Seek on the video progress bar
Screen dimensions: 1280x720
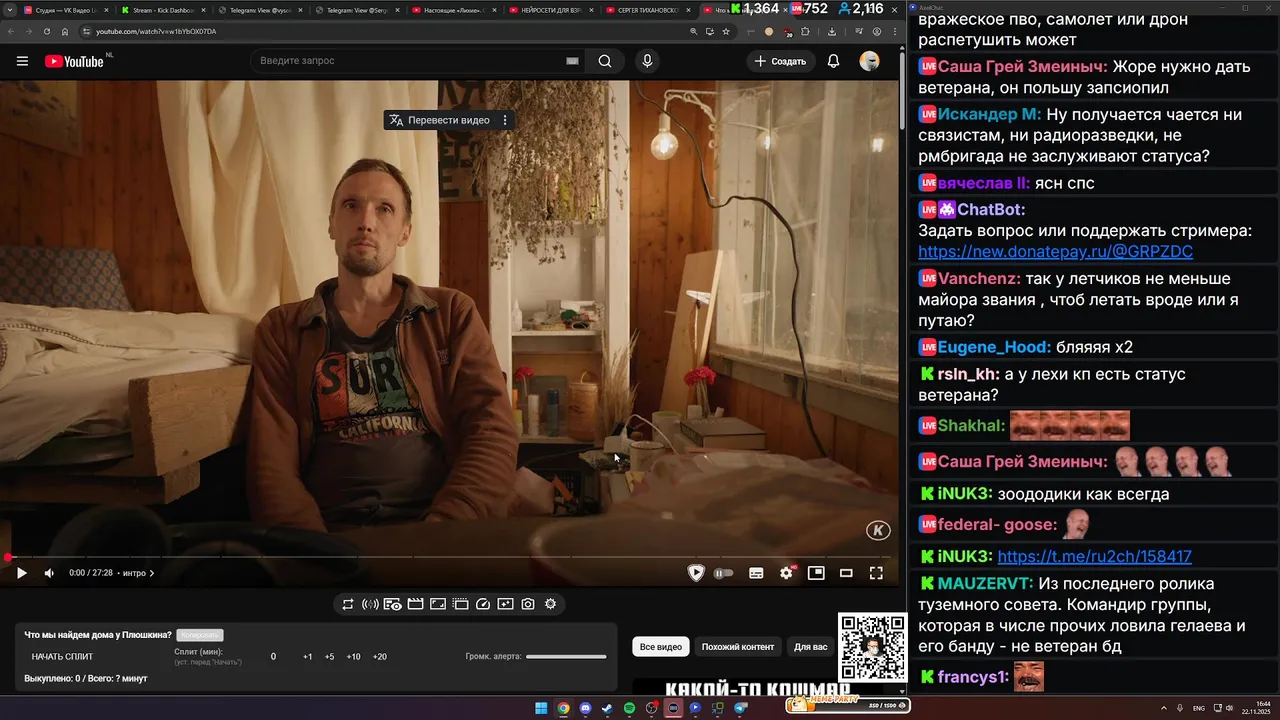tap(450, 557)
